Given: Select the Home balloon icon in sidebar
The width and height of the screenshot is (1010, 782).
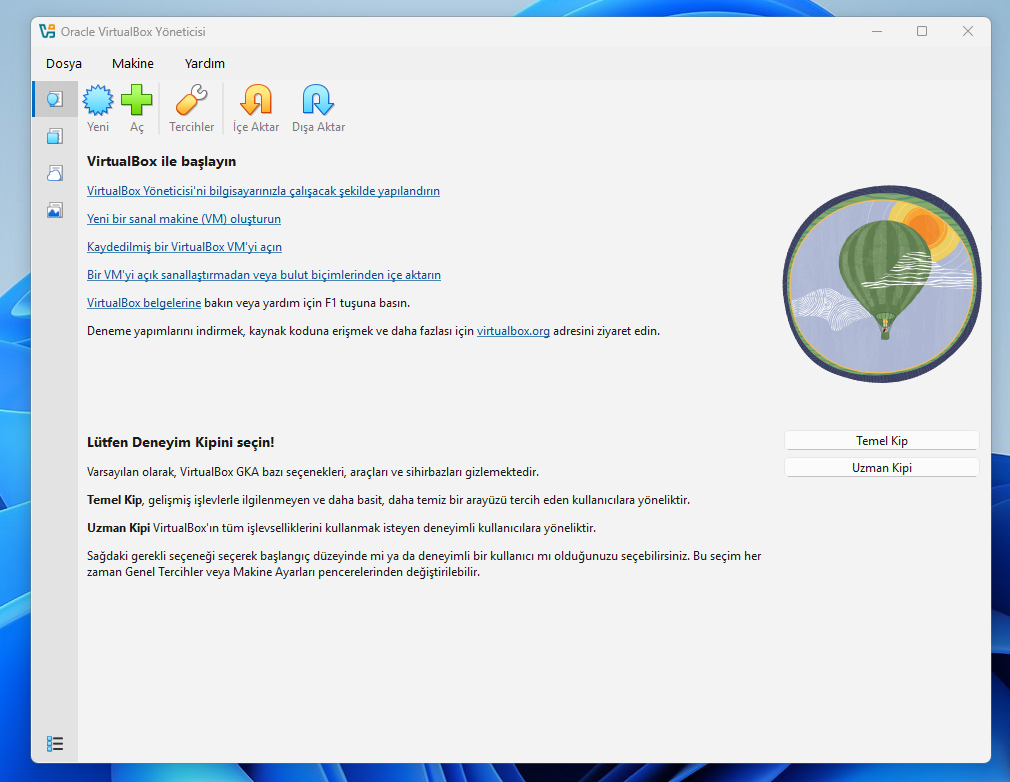Looking at the screenshot, I should pos(55,99).
